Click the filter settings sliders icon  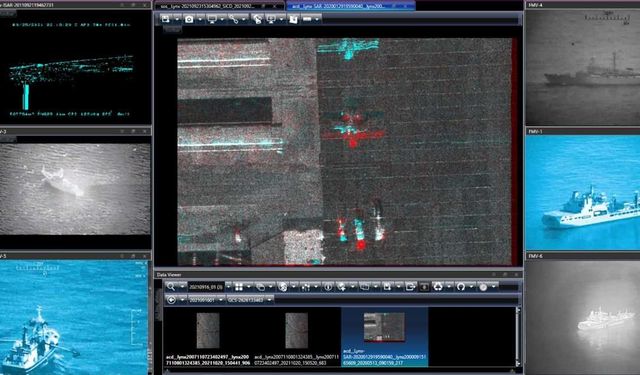pyautogui.click(x=306, y=287)
